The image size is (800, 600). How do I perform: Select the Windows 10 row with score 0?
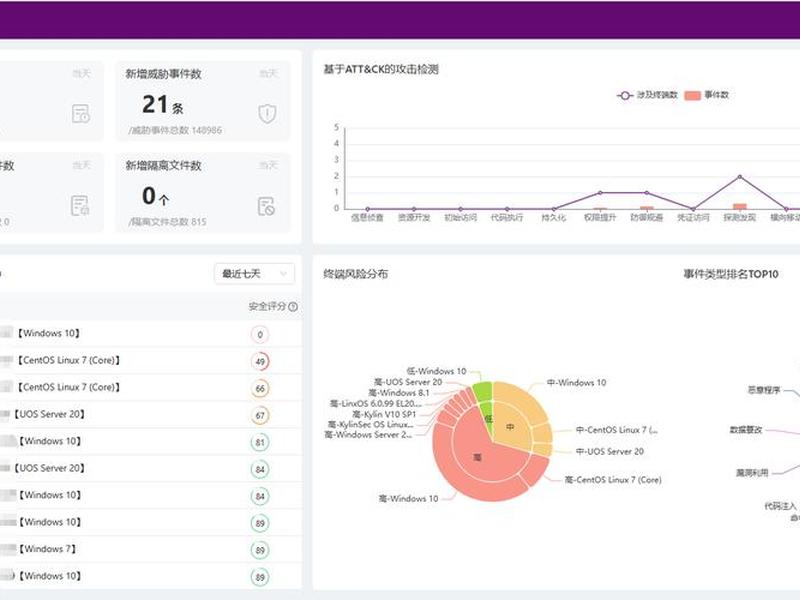(x=151, y=334)
